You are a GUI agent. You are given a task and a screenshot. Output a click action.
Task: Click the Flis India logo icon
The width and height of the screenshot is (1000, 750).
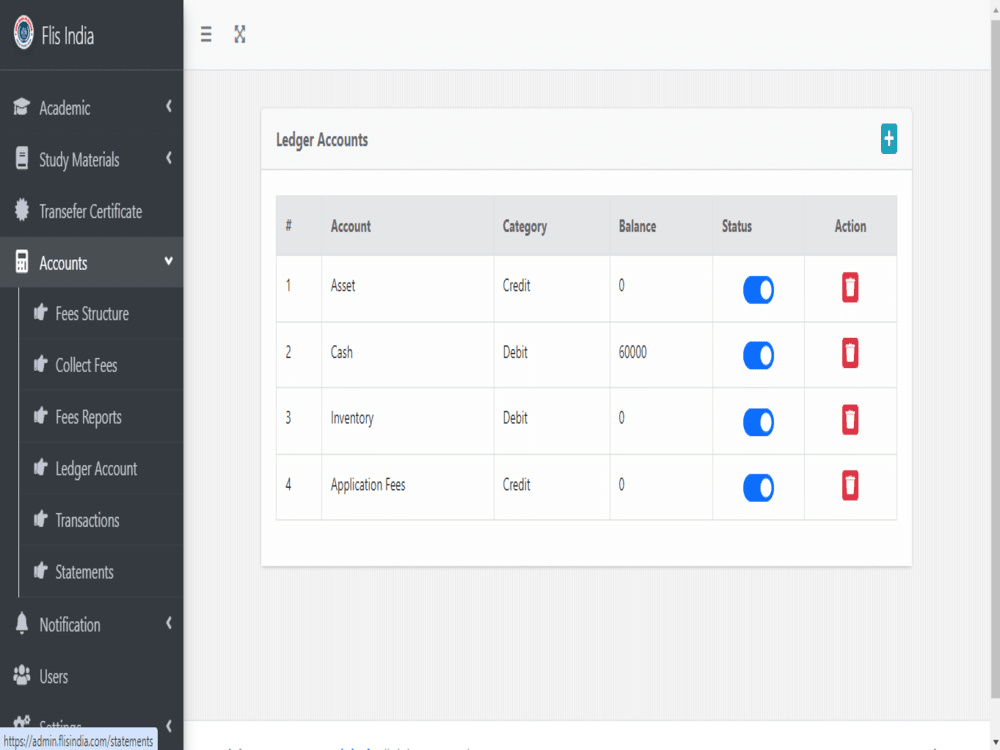pyautogui.click(x=24, y=33)
